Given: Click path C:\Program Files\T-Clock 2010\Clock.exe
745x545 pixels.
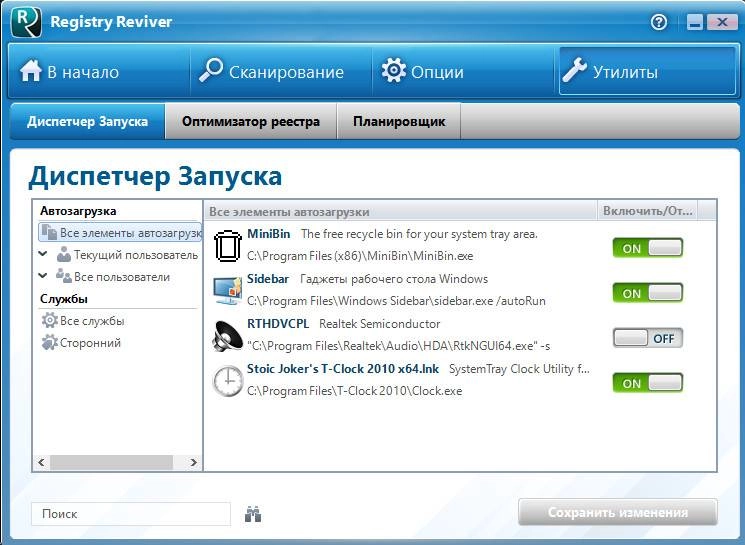Looking at the screenshot, I should pos(354,391).
